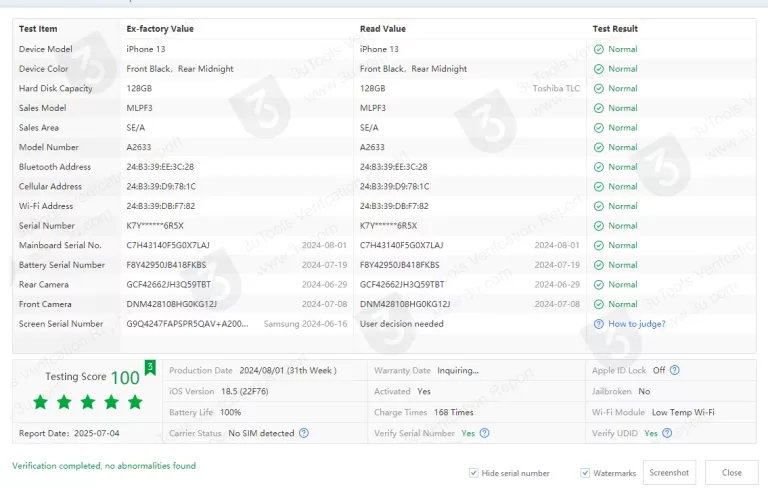Screen dimensions: 768x489
Task: Click the Charge Times '168 Times' value
Action: (x=454, y=413)
